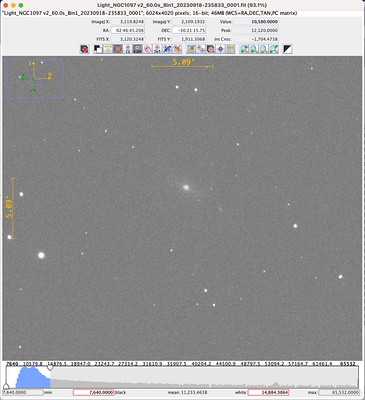Click the yellow minimize button in title bar
The width and height of the screenshot is (365, 400).
click(13, 5)
